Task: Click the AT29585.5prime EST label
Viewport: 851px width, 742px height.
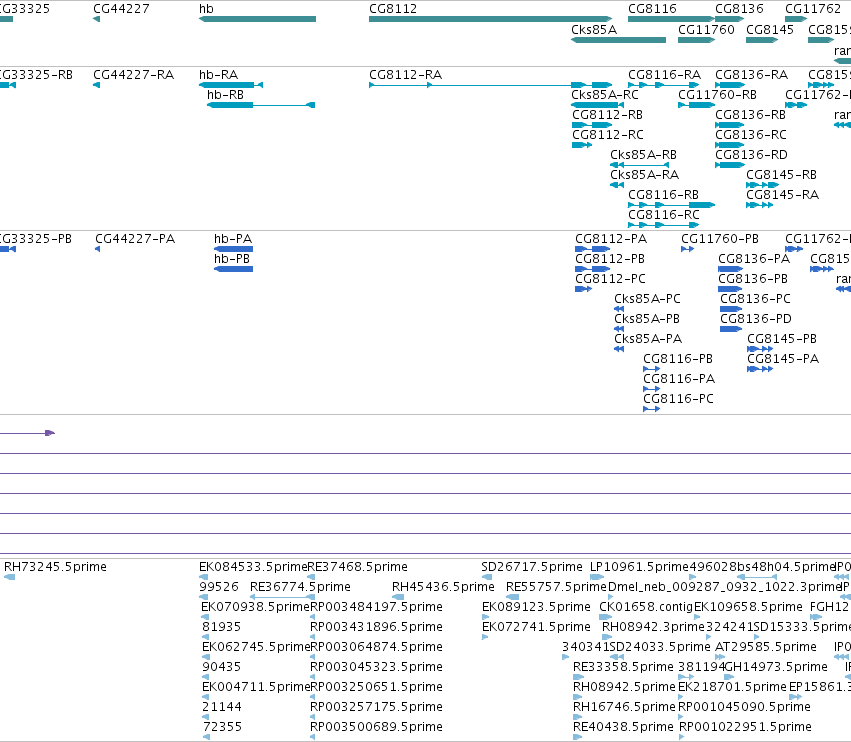Action: click(766, 647)
